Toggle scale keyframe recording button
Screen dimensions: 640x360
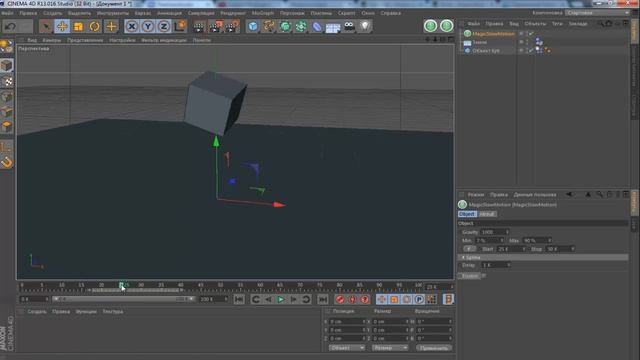[x=394, y=300]
